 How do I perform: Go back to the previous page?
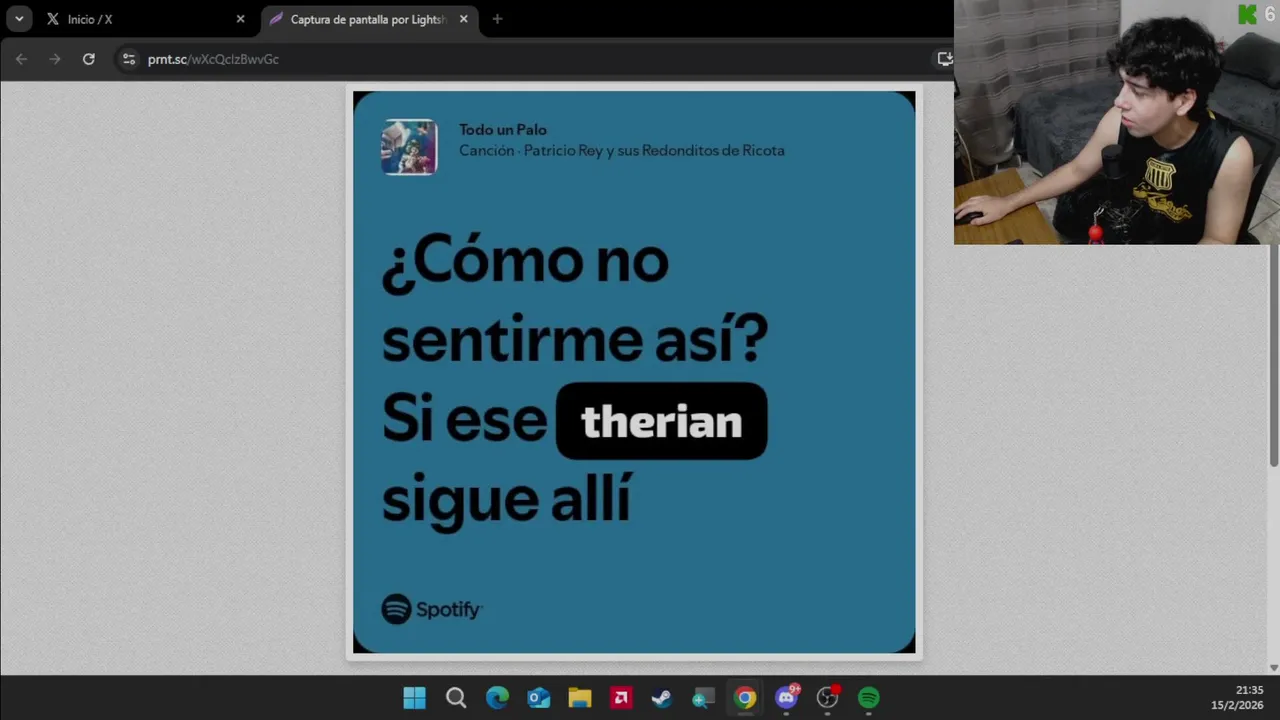[21, 59]
